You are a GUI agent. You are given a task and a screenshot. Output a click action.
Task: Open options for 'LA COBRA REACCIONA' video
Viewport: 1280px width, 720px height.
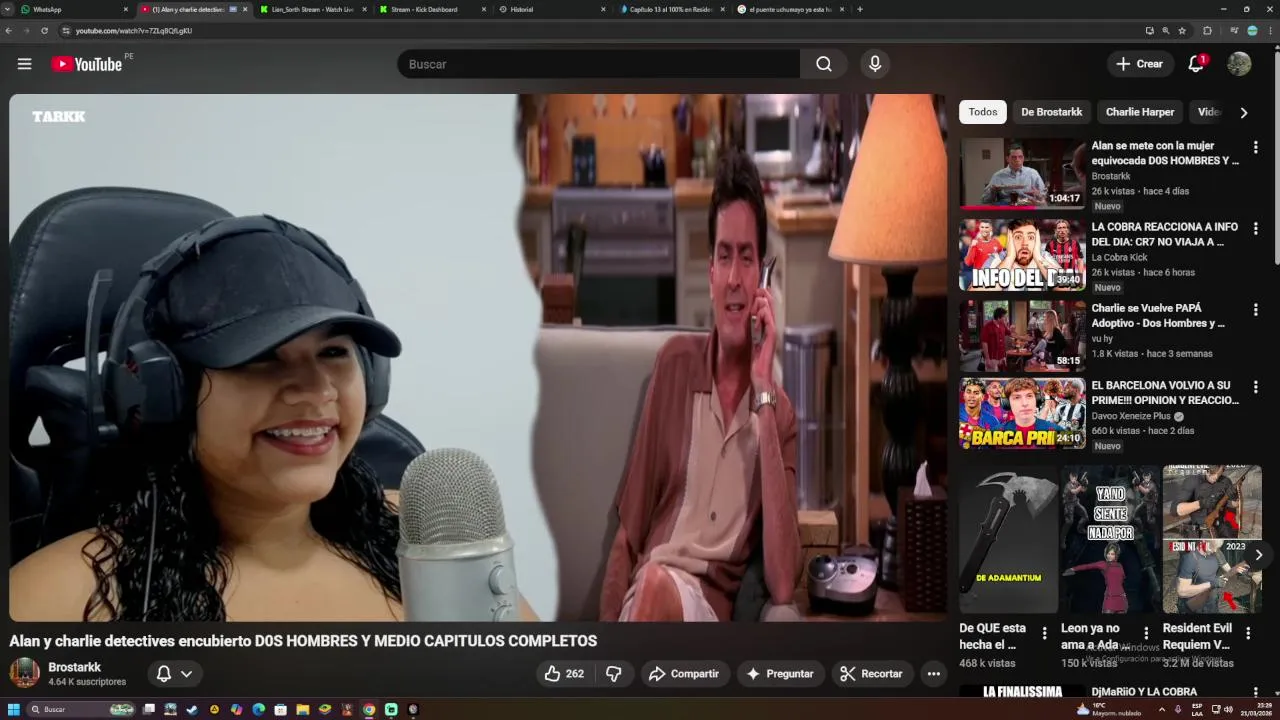(x=1255, y=228)
